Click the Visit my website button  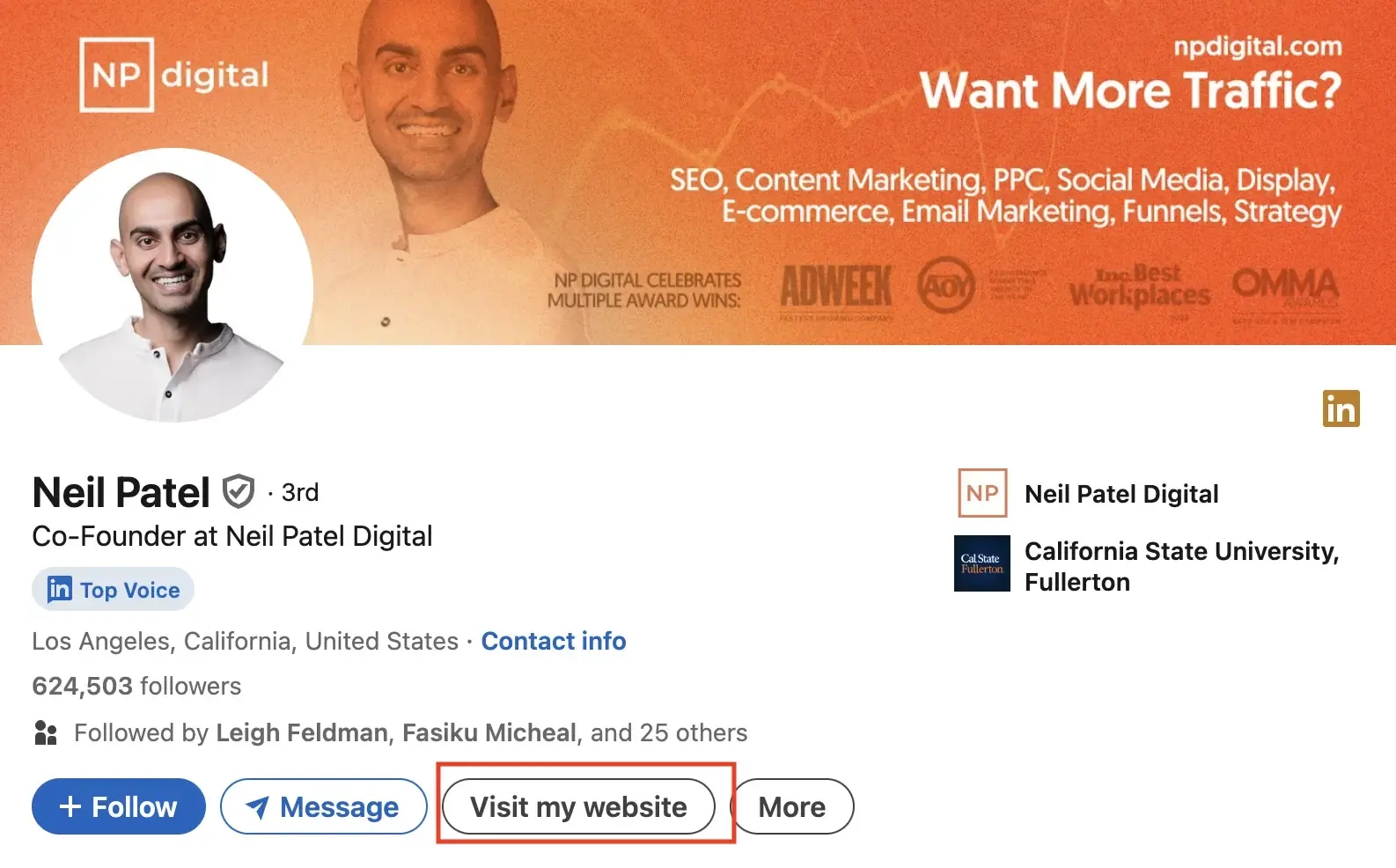click(578, 806)
